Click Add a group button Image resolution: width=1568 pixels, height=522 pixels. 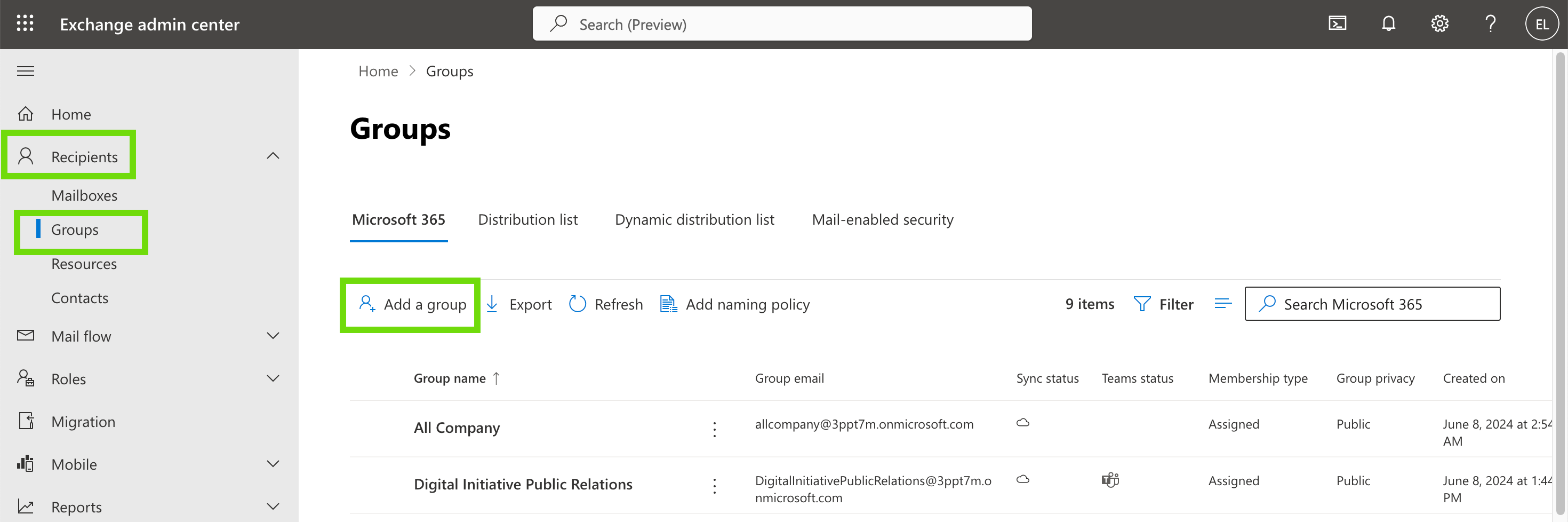(x=413, y=304)
